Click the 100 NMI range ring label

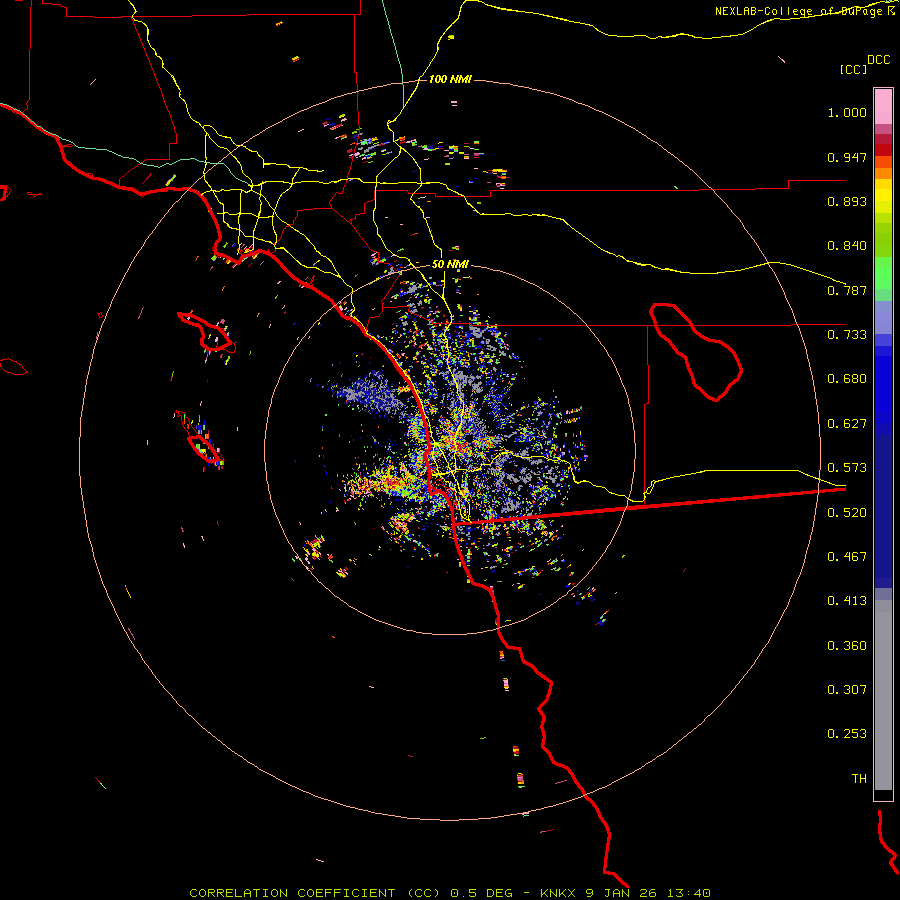tap(450, 79)
